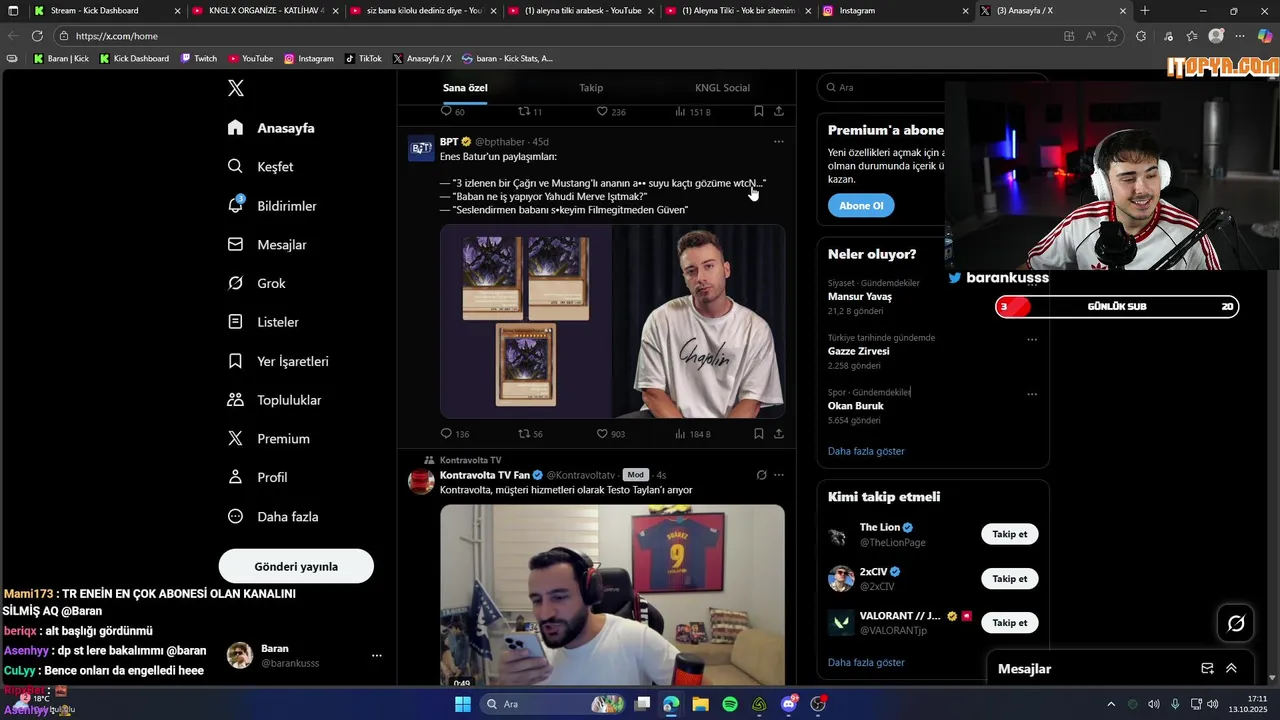
Task: Switch to Instagram browser tab
Action: pos(896,11)
